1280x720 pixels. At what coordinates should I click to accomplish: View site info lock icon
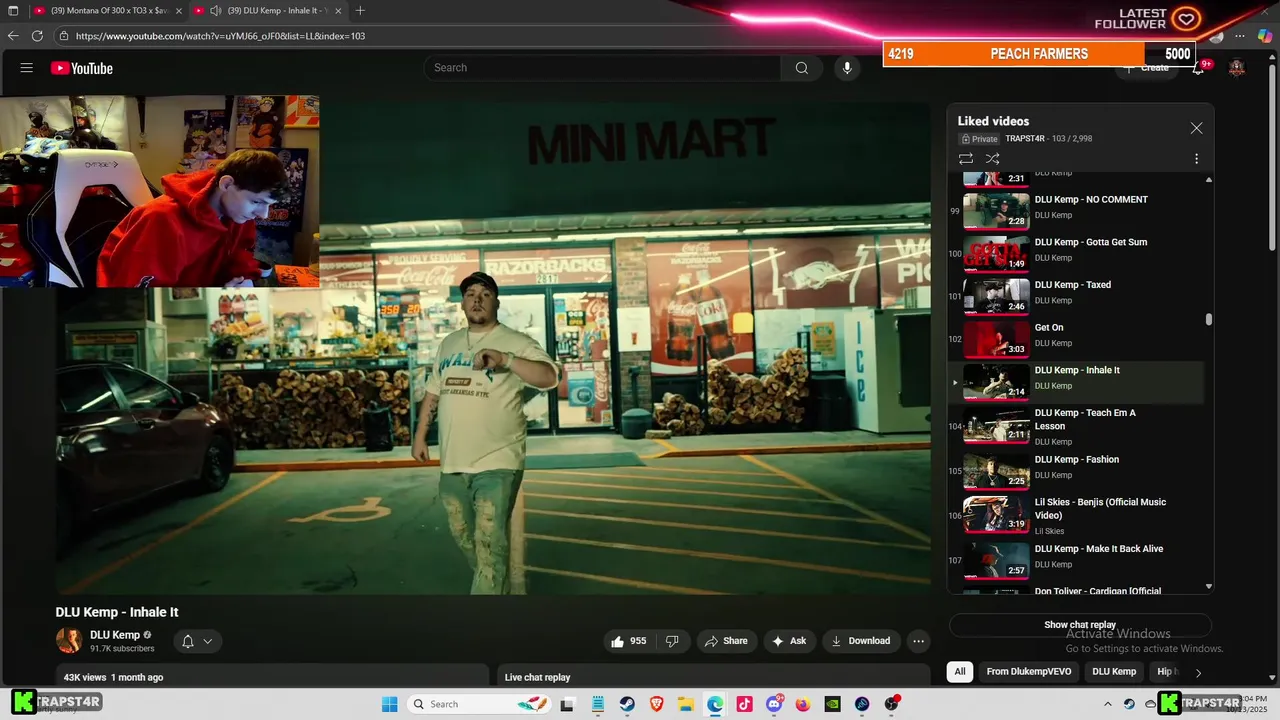coord(63,36)
